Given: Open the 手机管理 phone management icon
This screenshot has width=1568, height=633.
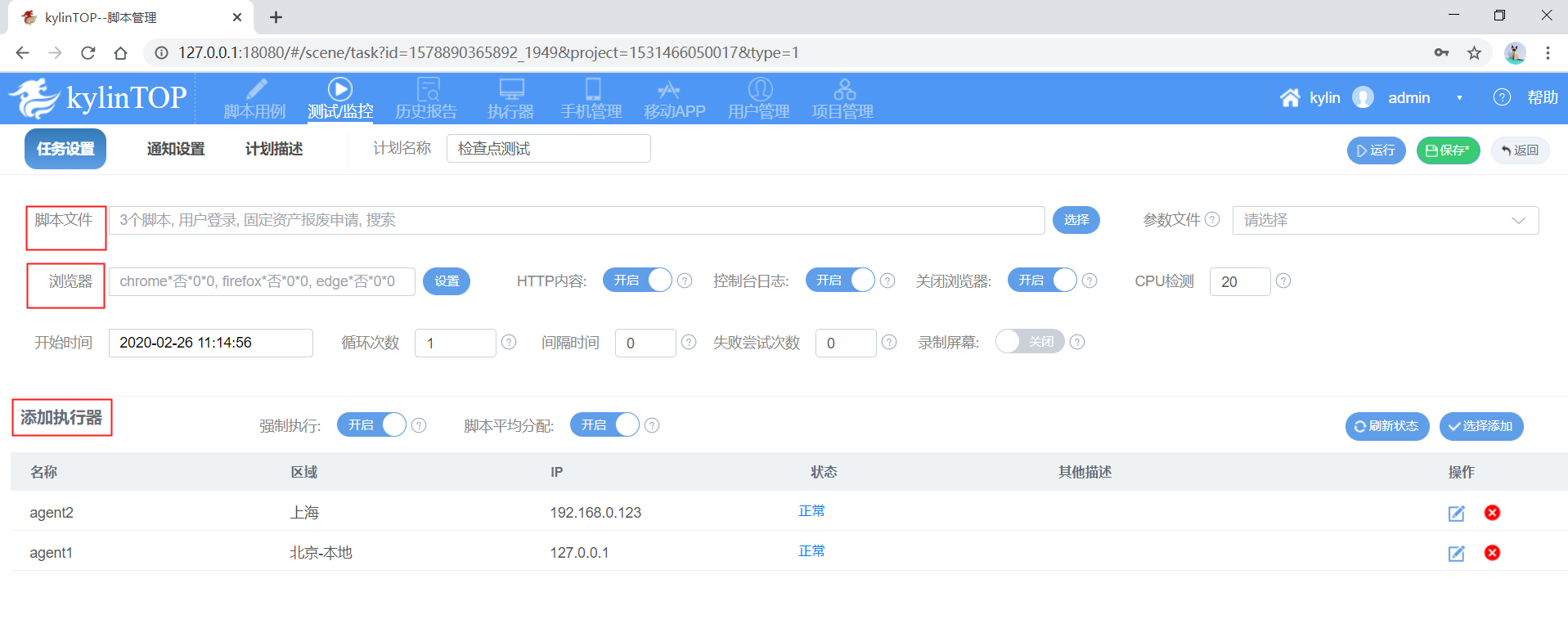Looking at the screenshot, I should [592, 89].
